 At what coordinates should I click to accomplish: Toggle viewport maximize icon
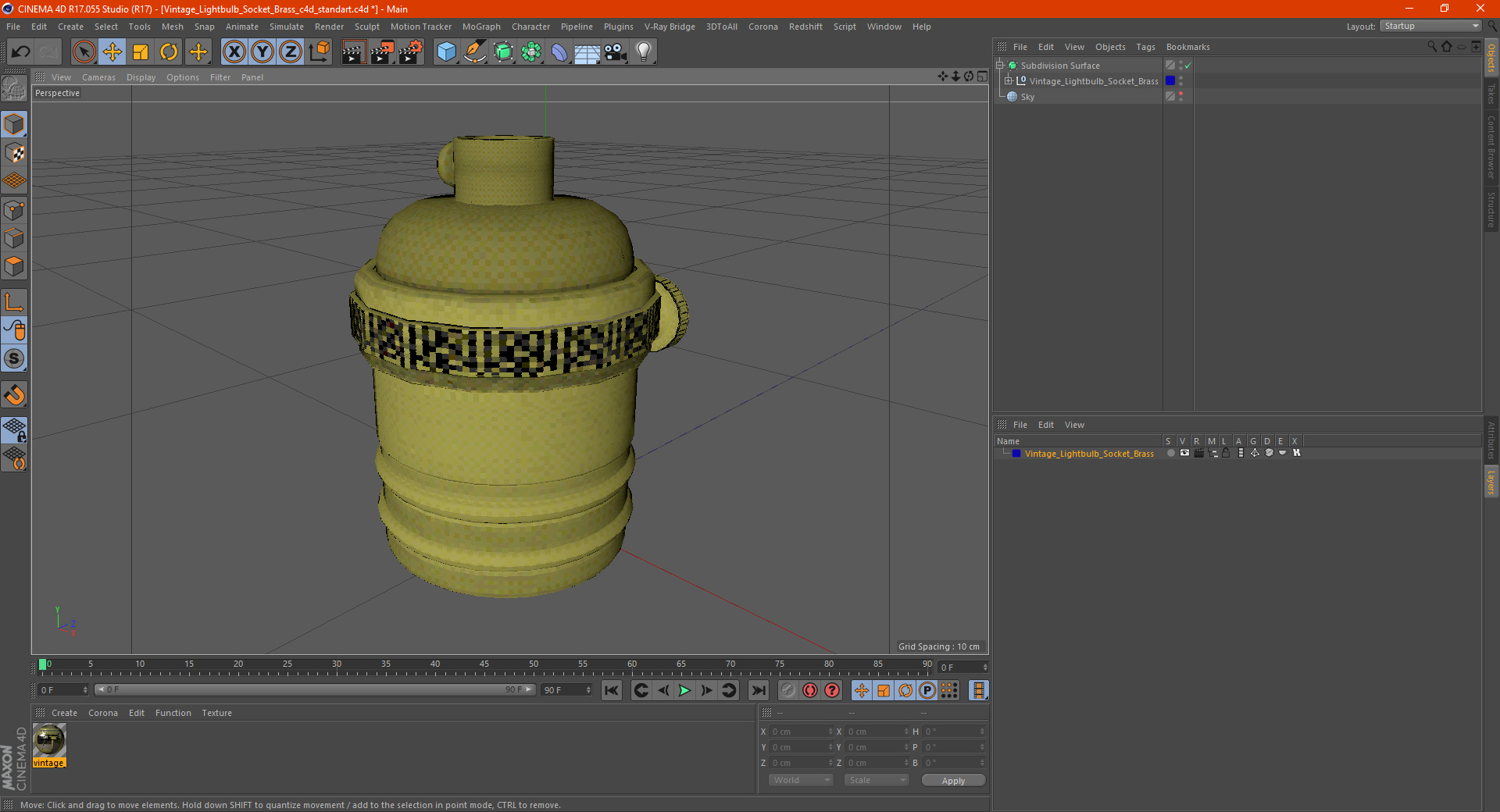point(982,77)
